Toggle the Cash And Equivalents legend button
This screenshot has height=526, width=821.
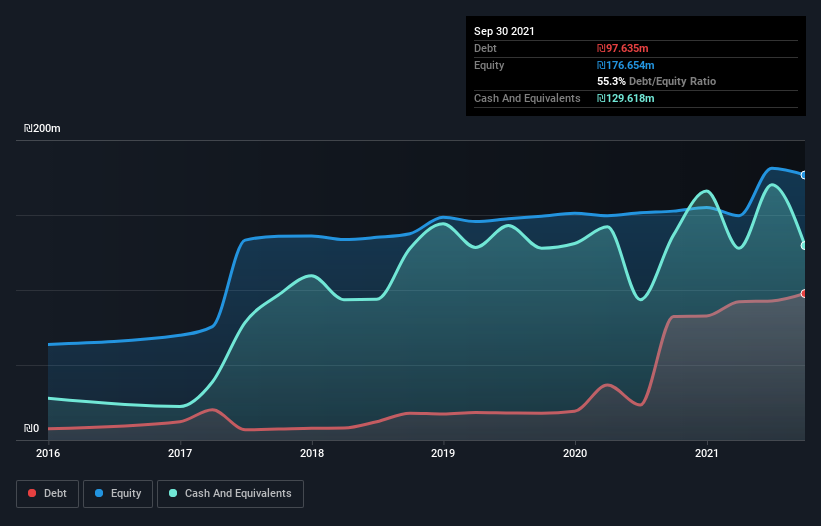click(230, 494)
